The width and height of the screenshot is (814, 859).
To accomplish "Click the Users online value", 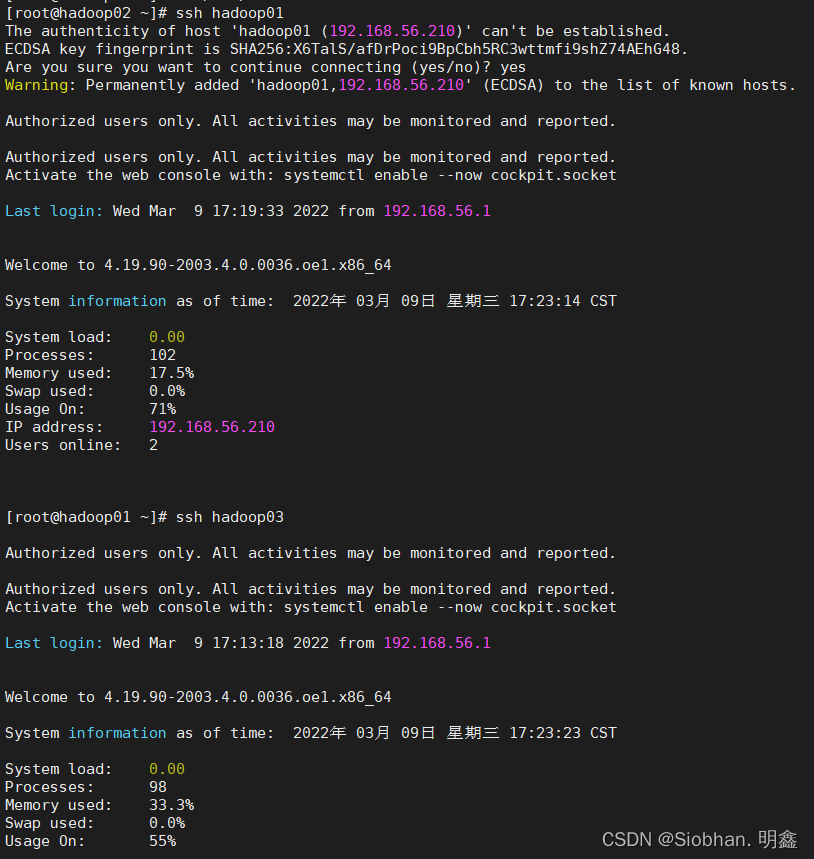I will 153,445.
